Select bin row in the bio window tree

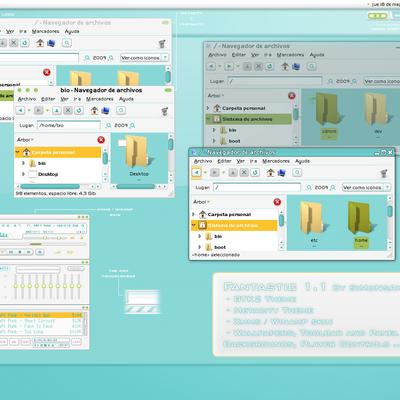58,163
